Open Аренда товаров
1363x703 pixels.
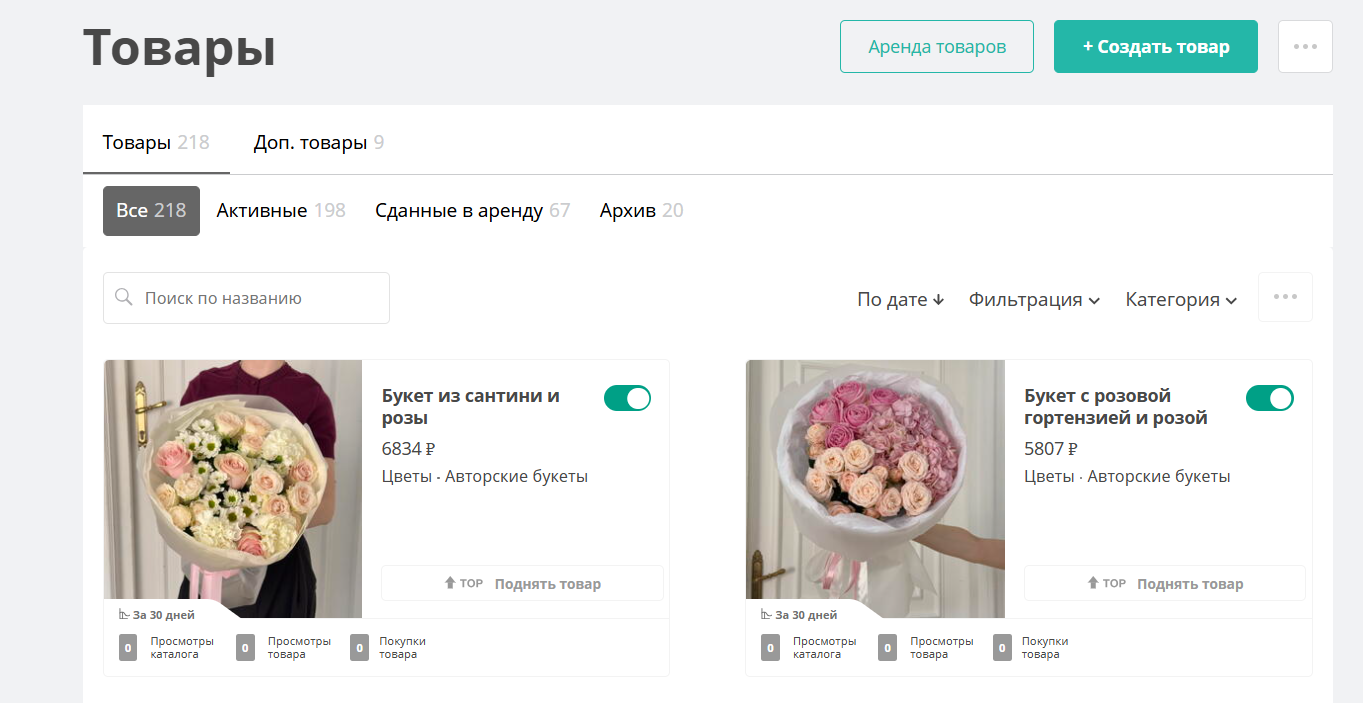pyautogui.click(x=936, y=47)
